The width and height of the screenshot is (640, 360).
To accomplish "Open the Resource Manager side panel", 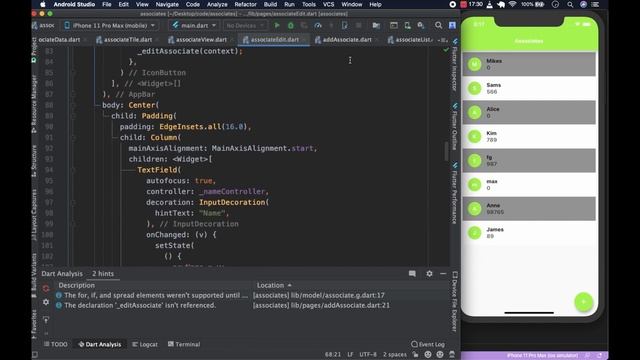I will 35,104.
